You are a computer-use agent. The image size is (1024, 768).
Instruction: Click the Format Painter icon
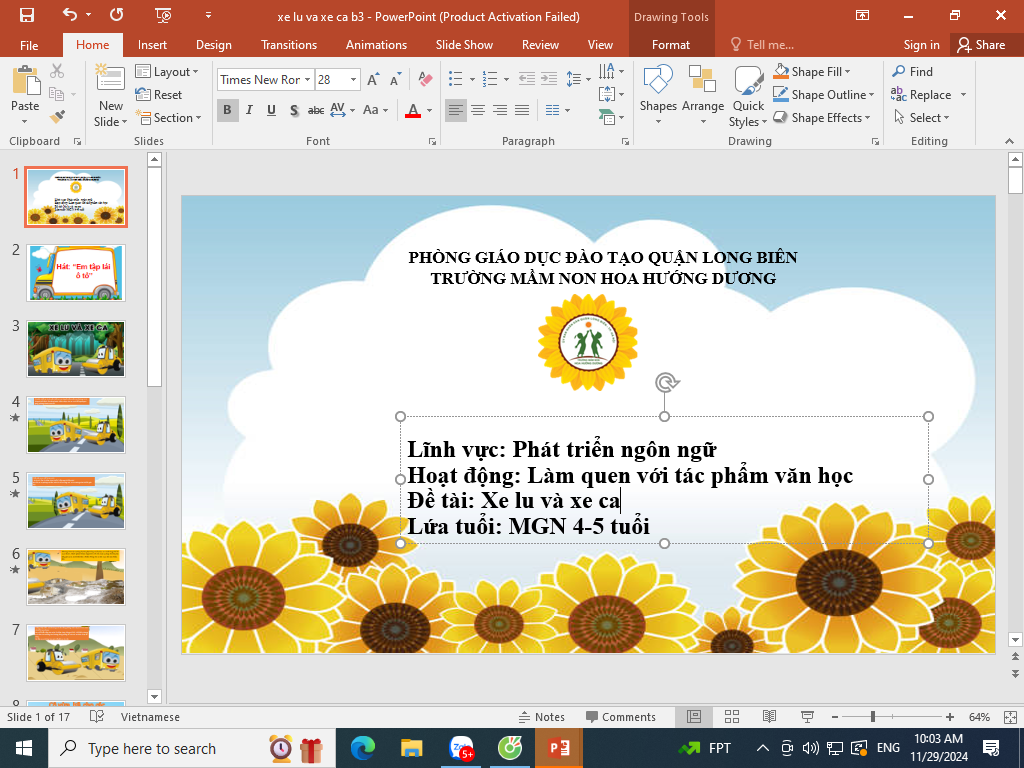click(x=57, y=116)
